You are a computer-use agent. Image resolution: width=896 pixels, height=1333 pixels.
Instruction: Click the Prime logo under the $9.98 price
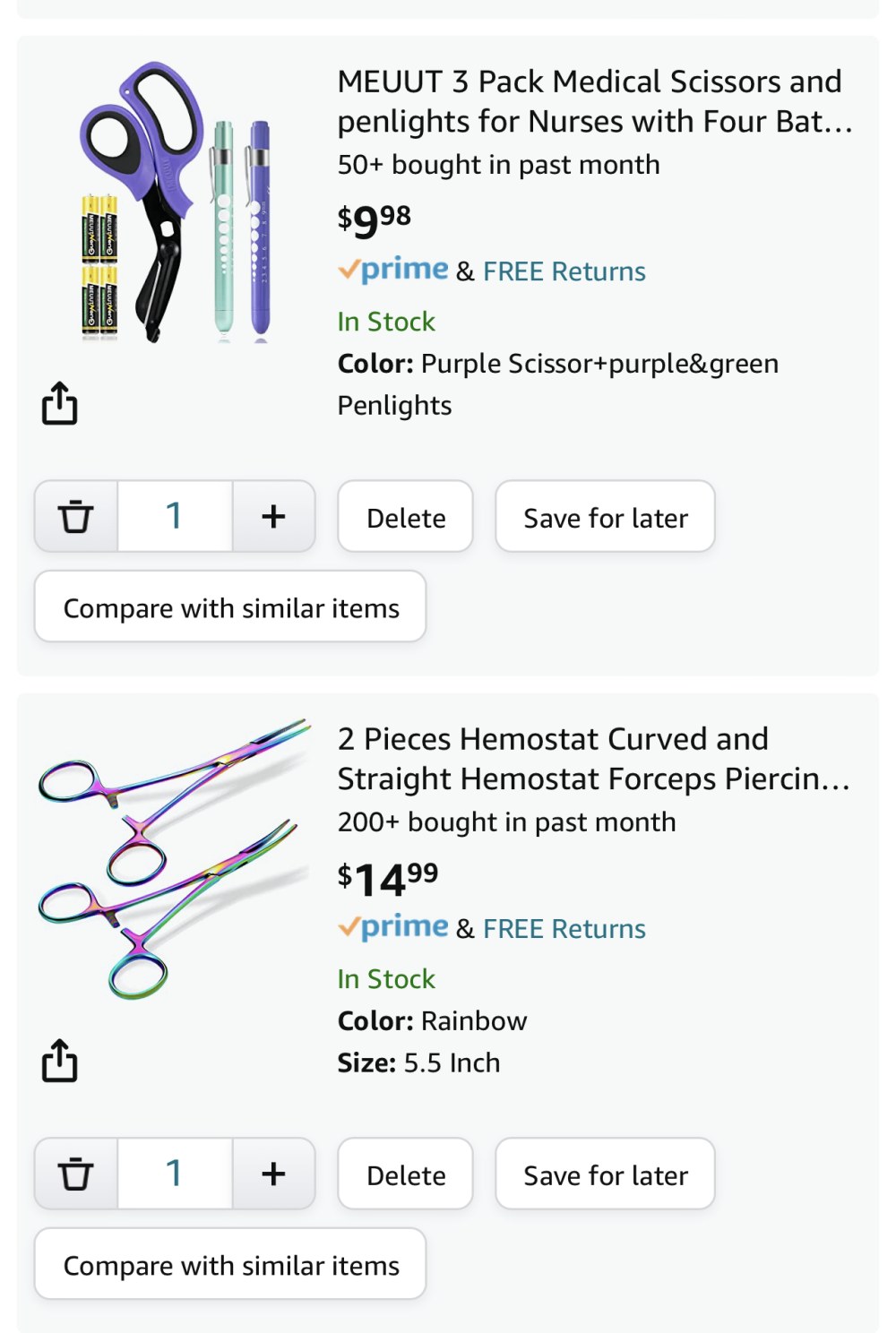click(x=392, y=270)
